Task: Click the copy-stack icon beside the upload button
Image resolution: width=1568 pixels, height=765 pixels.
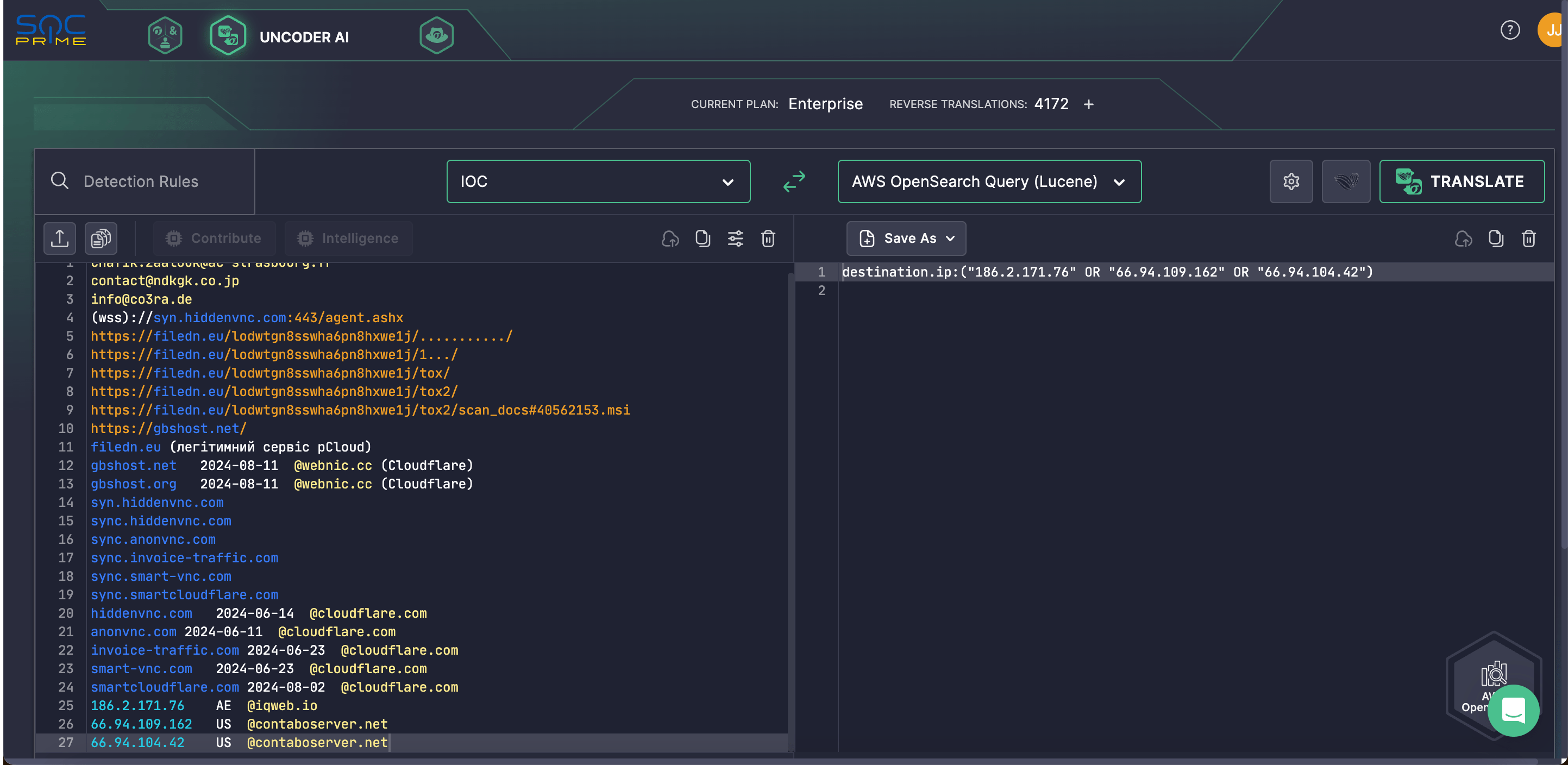Action: tap(101, 238)
